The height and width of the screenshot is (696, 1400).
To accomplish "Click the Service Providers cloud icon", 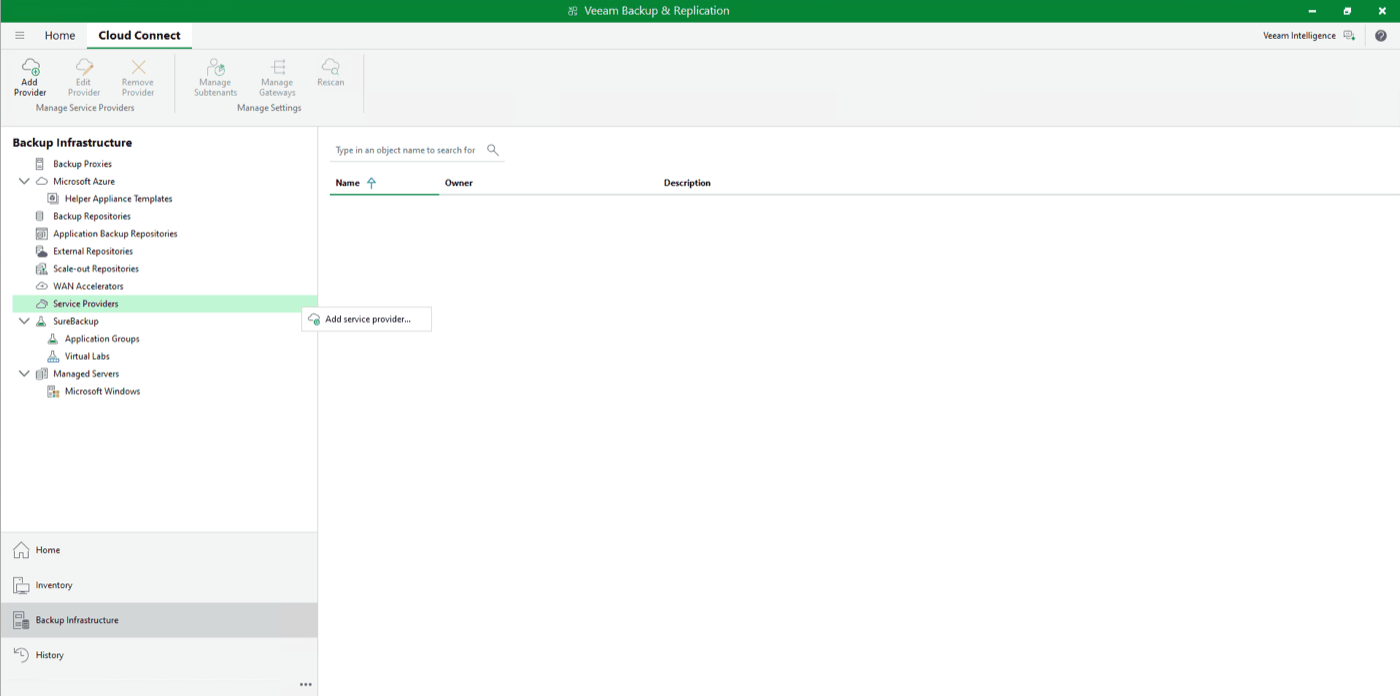I will 41,304.
